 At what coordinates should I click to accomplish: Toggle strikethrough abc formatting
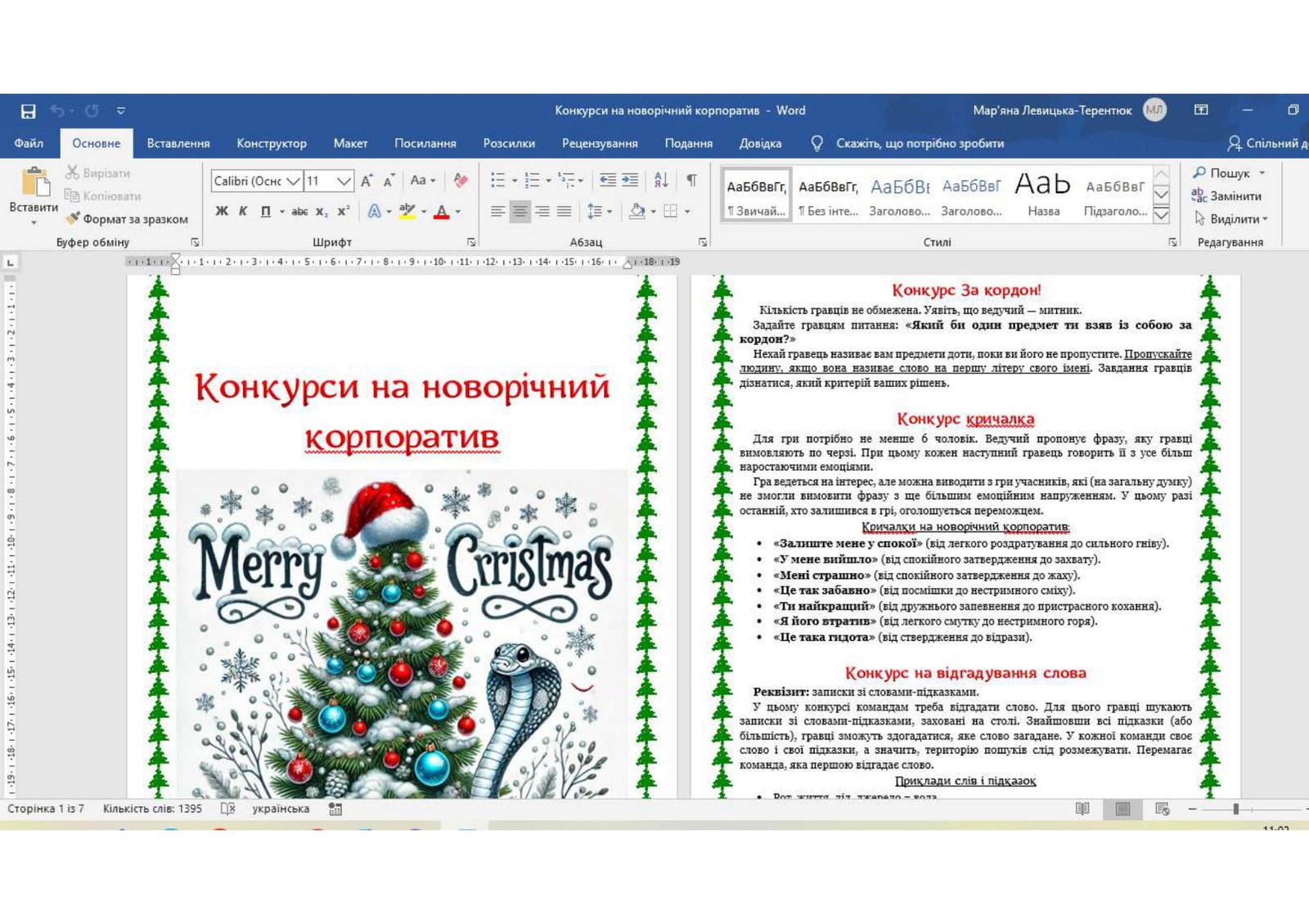(300, 212)
